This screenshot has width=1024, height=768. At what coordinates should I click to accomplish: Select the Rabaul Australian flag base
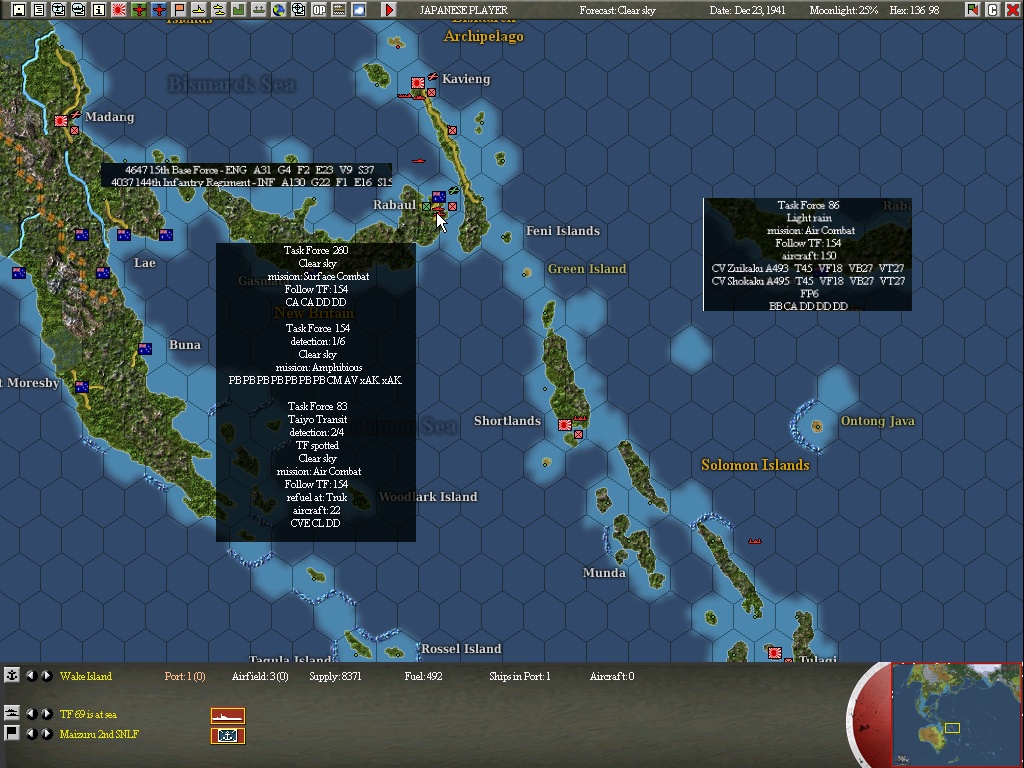tap(439, 197)
